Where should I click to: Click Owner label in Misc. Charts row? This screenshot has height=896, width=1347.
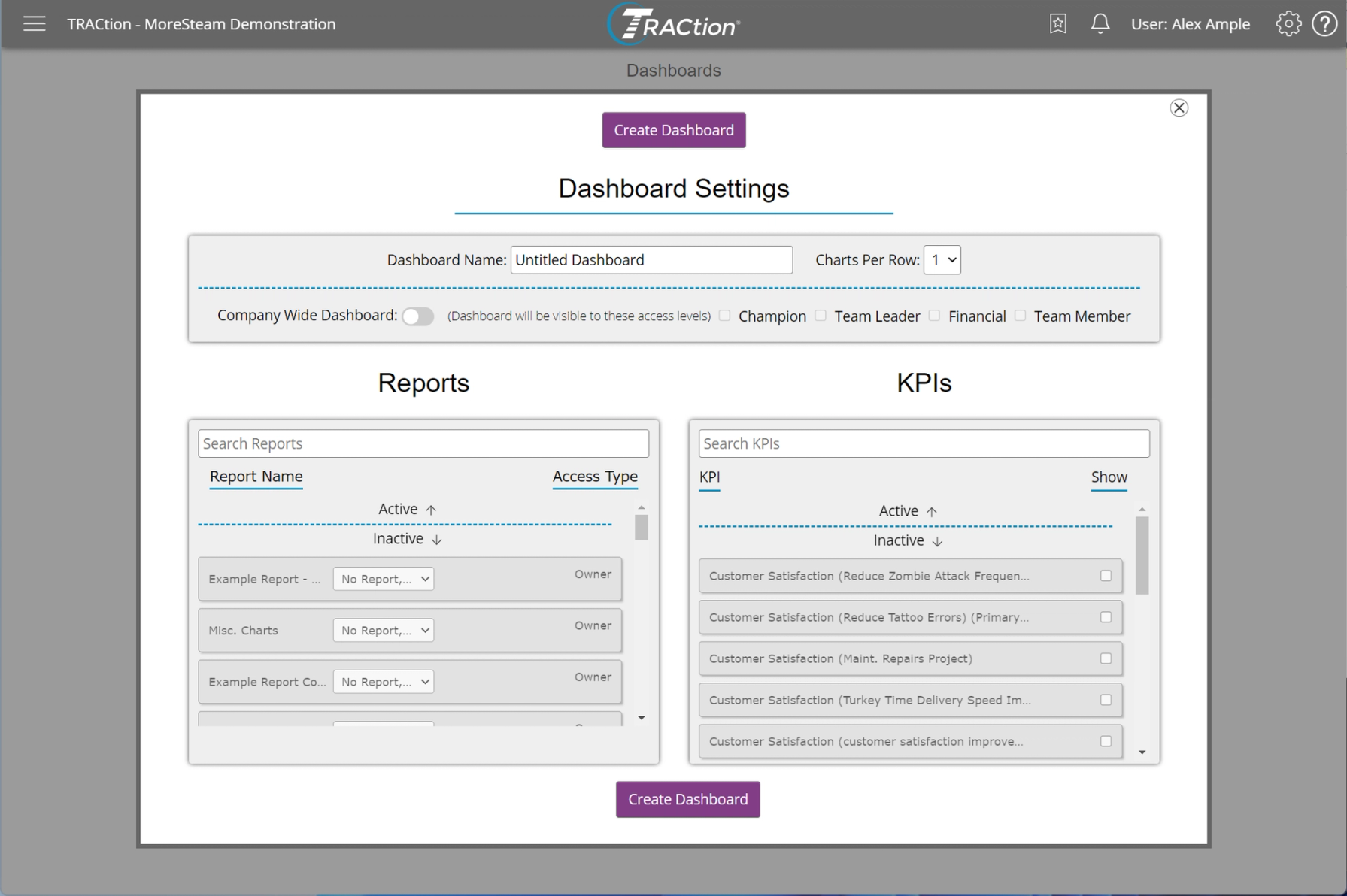(x=593, y=625)
